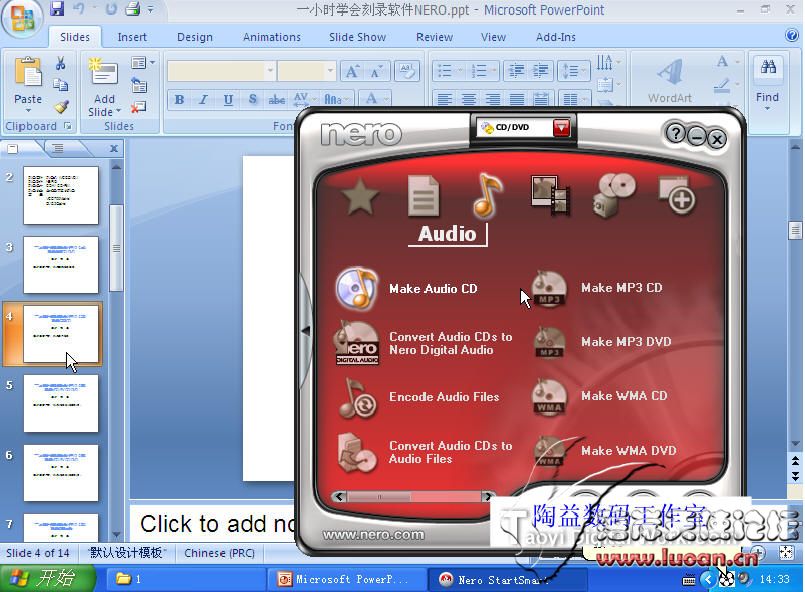Image resolution: width=805 pixels, height=592 pixels.
Task: Expand Nero CD/DVD disc type dropdown
Action: (x=561, y=127)
